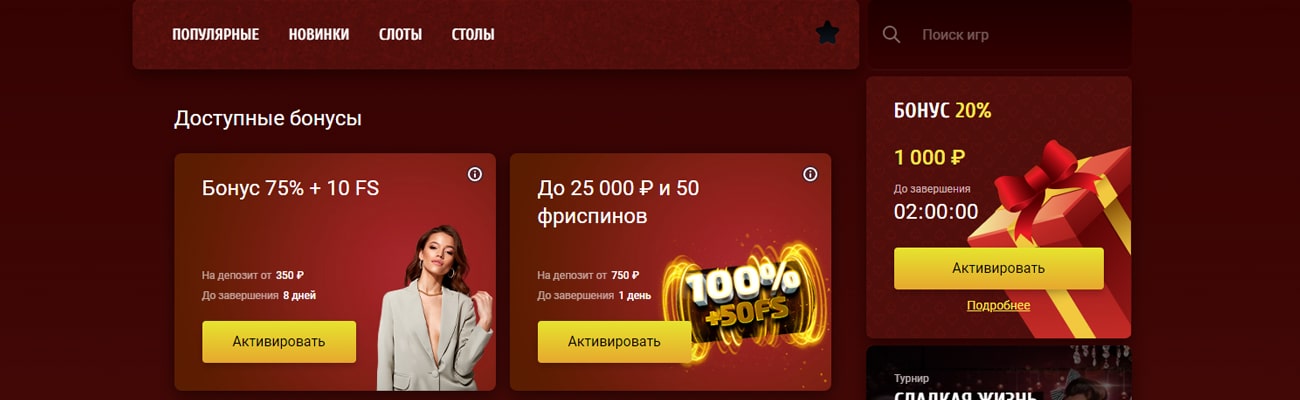Open the Популярные tab

(215, 34)
